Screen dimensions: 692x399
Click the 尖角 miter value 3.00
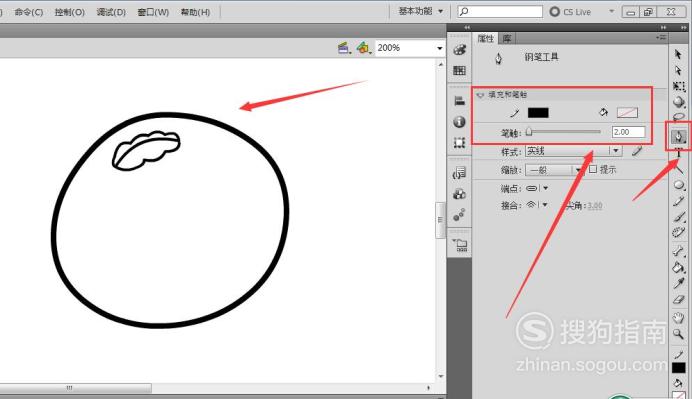tap(595, 205)
